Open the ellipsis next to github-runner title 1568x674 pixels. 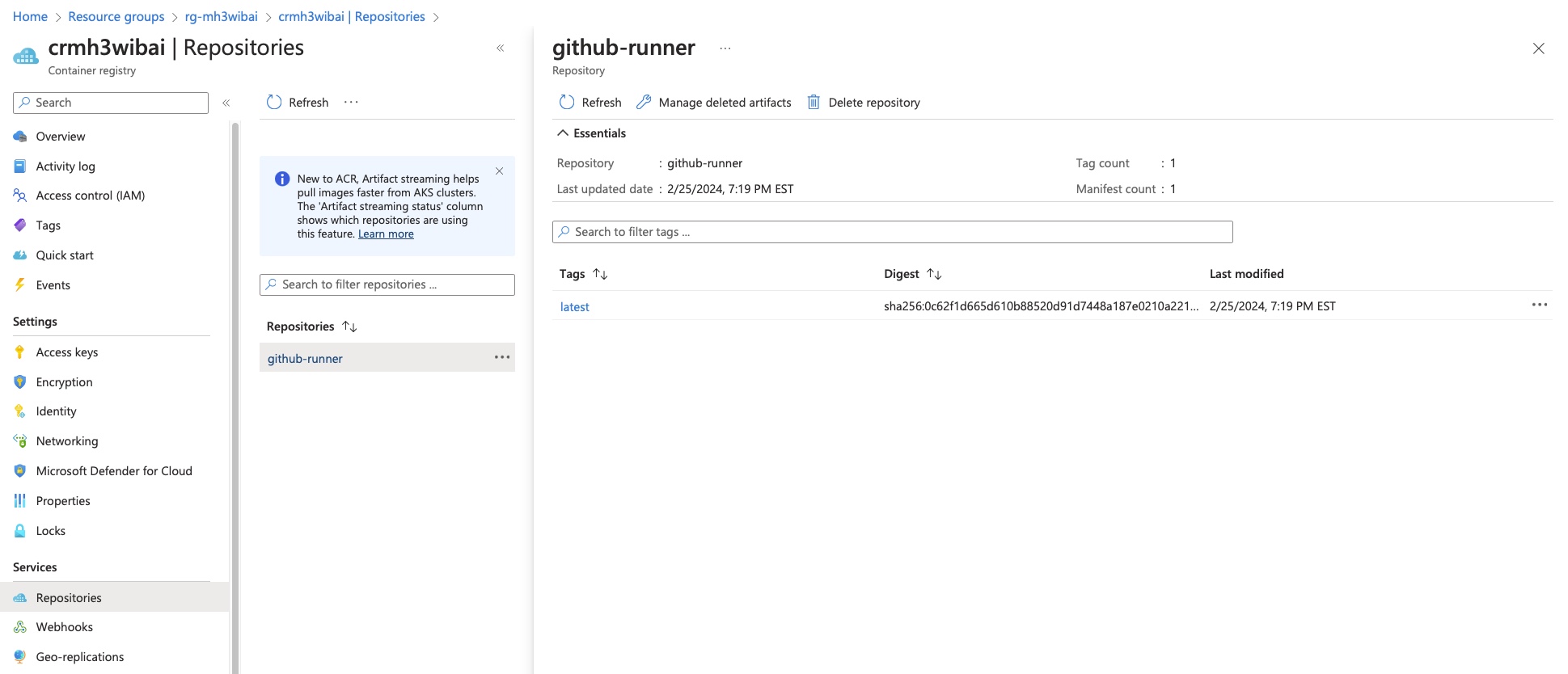[725, 48]
